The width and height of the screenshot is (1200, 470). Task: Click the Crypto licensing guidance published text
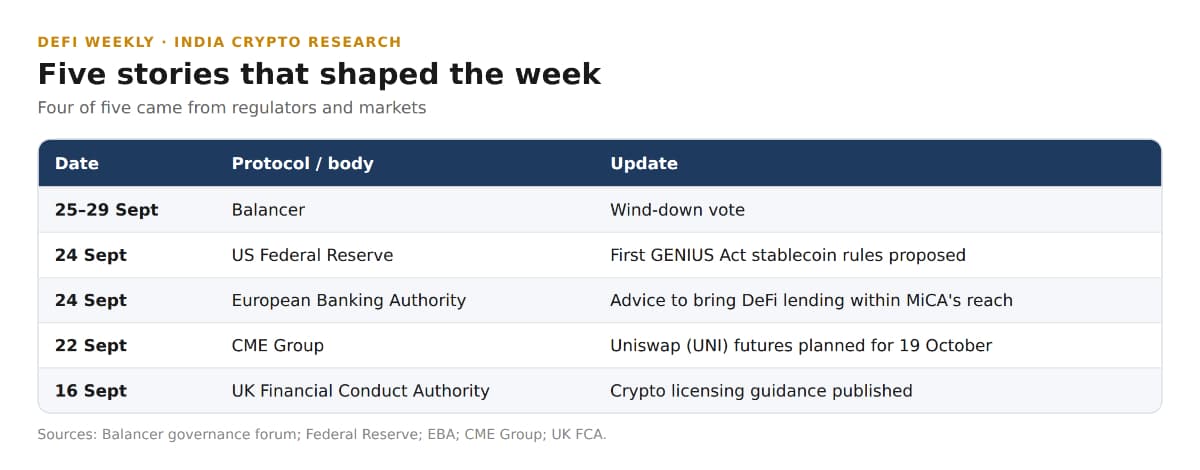[761, 390]
